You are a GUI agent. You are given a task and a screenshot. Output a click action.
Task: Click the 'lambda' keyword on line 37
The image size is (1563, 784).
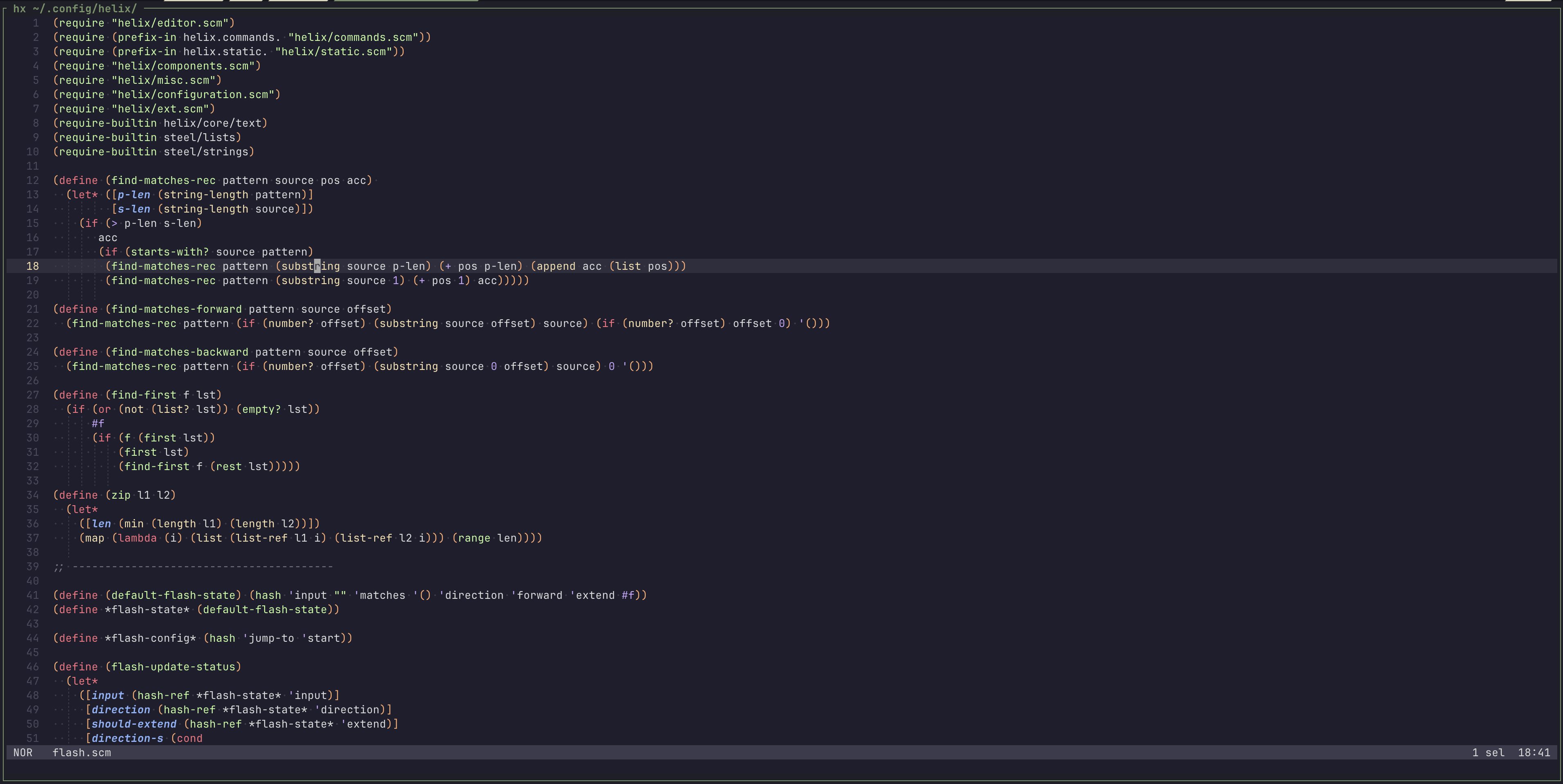(137, 538)
